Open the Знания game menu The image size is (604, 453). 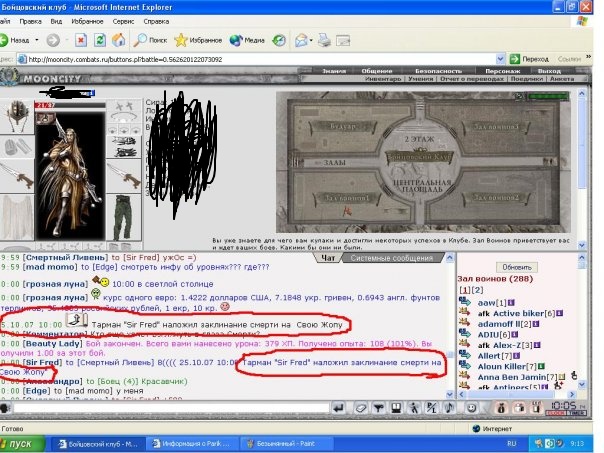point(334,71)
